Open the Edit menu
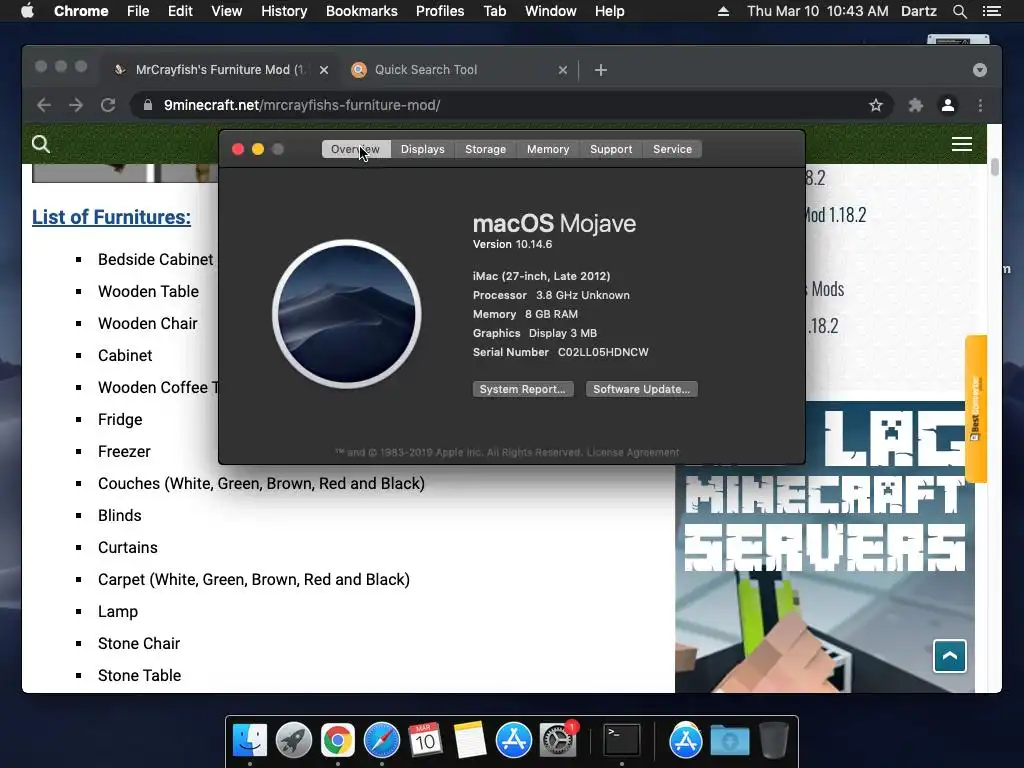The width and height of the screenshot is (1024, 768). [x=180, y=11]
